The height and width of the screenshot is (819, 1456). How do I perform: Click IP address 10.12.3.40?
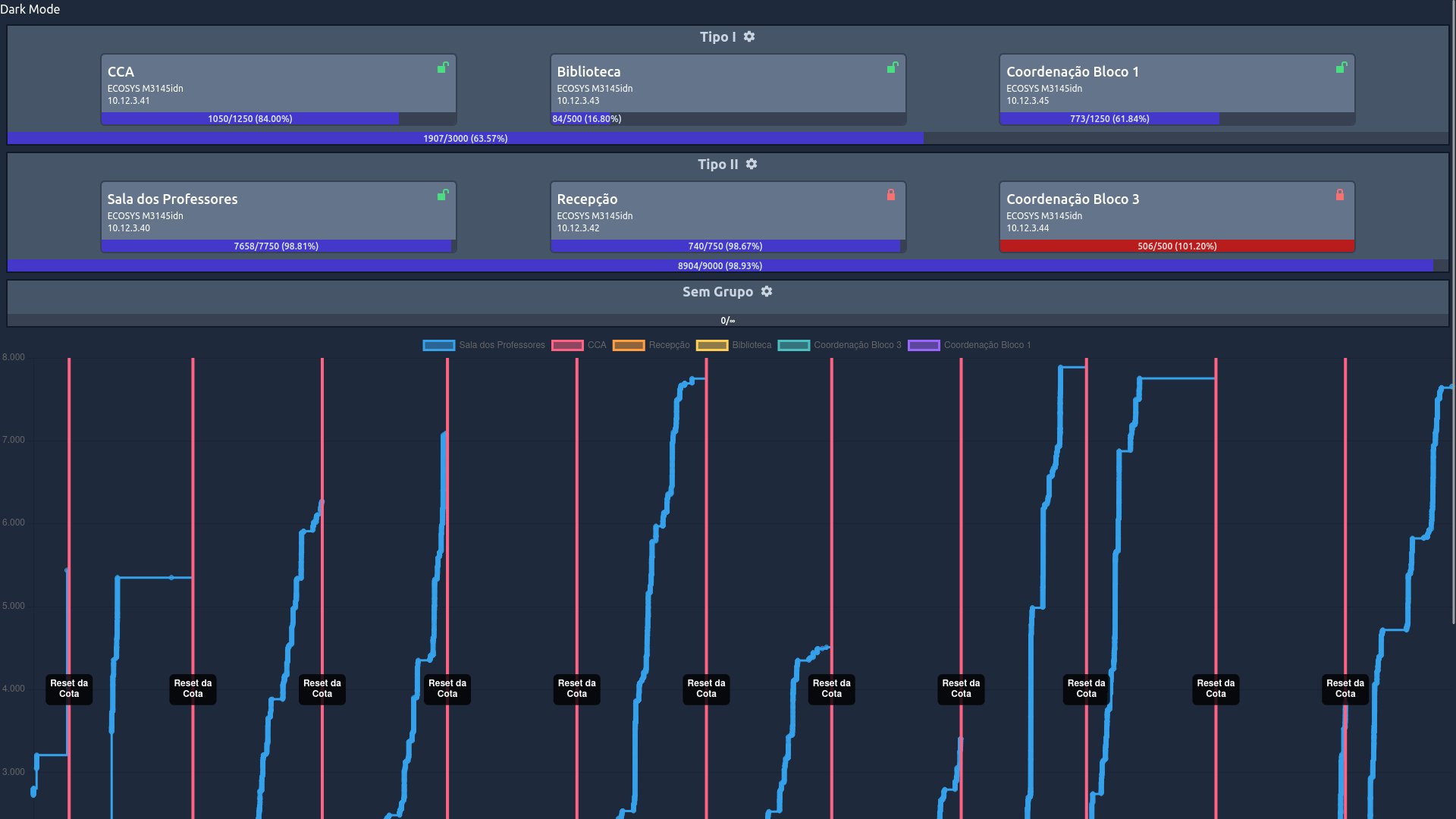coord(128,228)
